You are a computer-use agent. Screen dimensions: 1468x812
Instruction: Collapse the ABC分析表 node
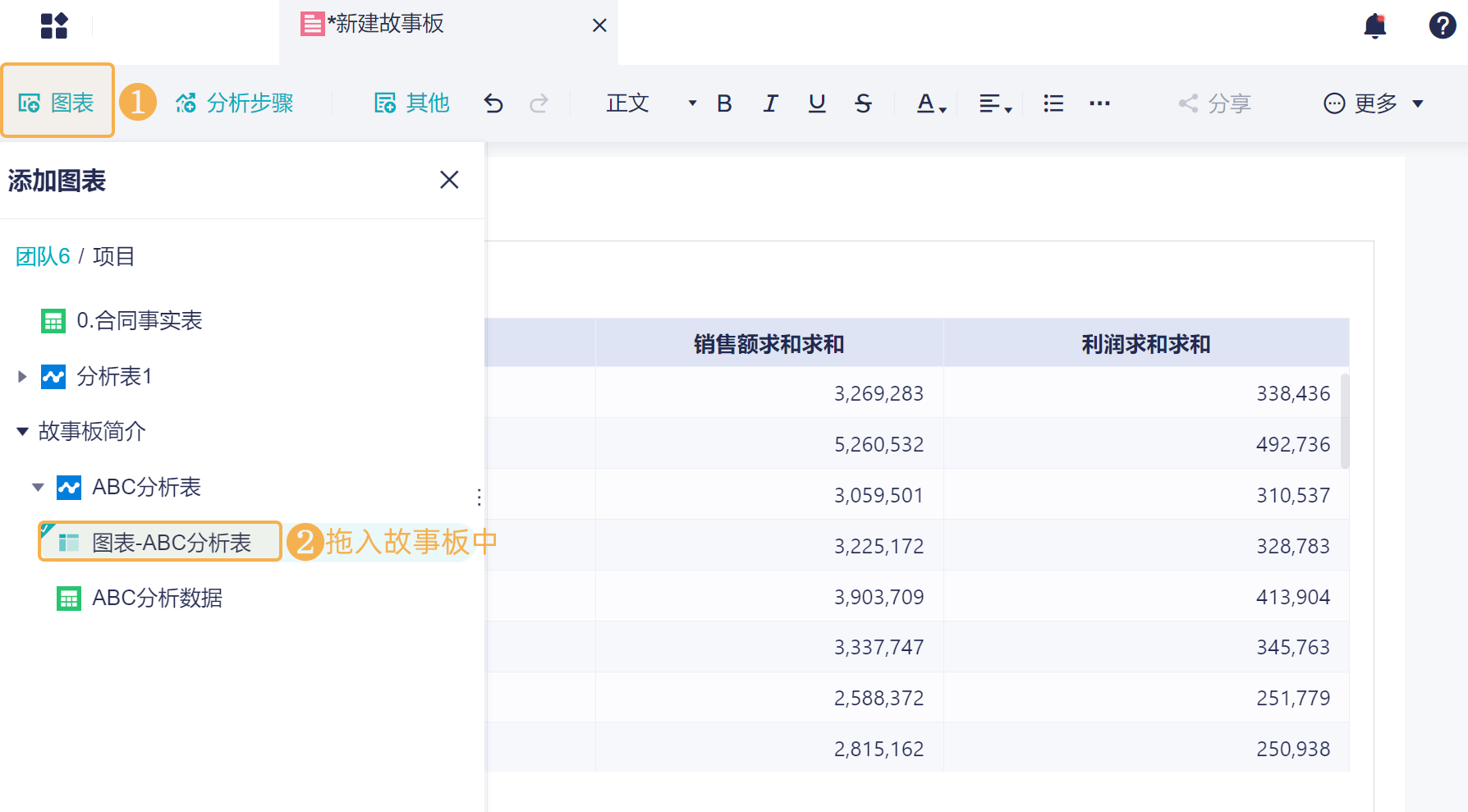[x=38, y=487]
